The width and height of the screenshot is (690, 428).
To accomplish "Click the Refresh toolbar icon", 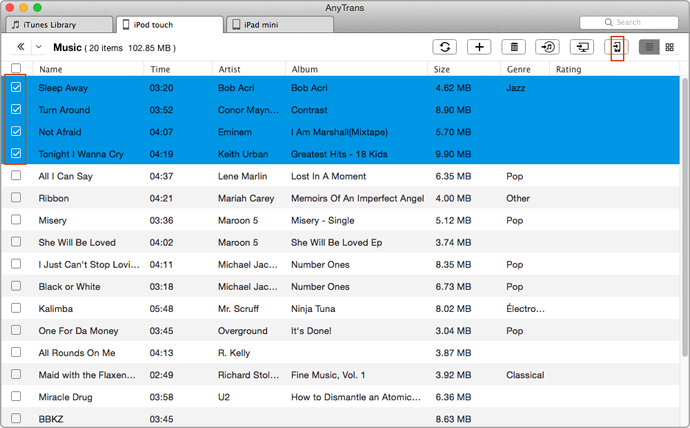I will [444, 47].
